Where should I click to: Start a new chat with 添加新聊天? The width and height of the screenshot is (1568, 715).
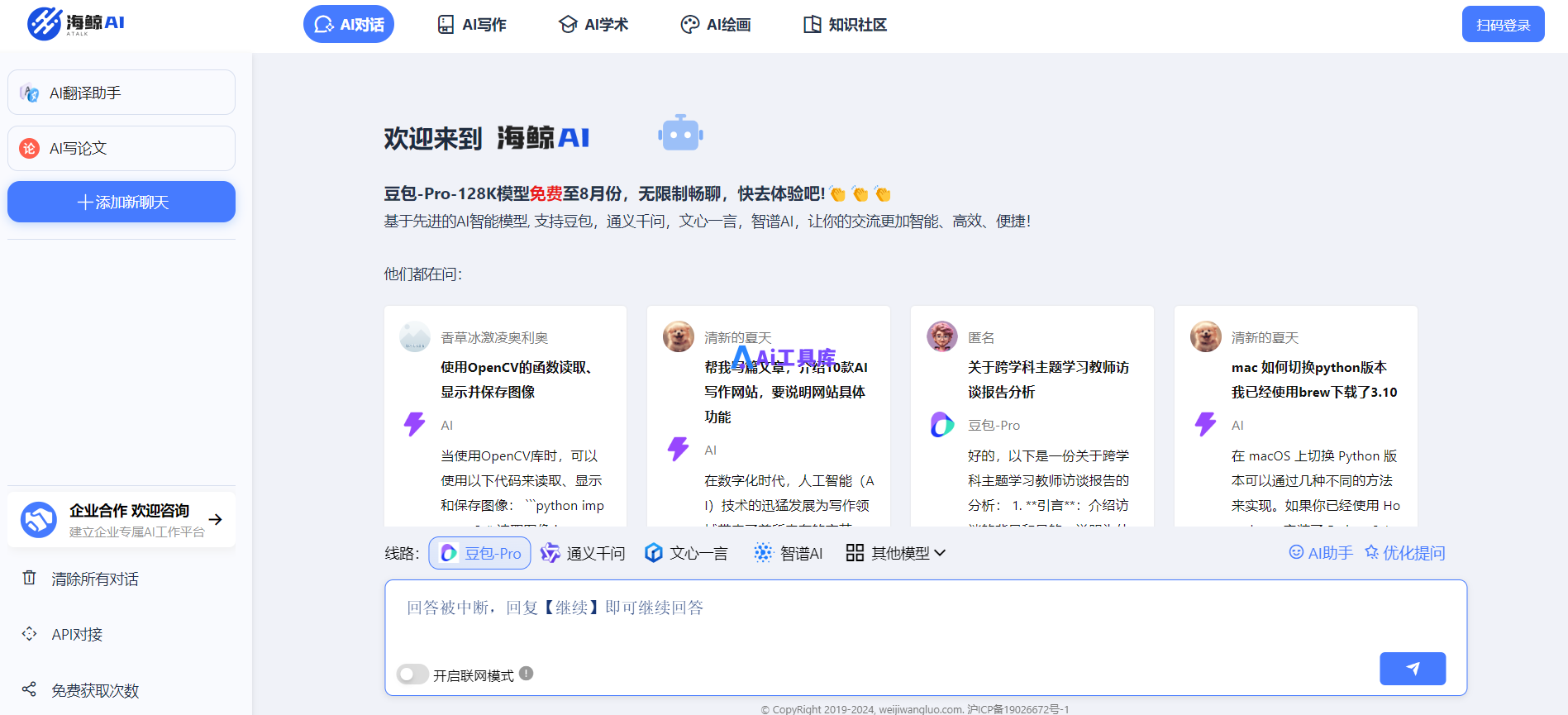(x=122, y=202)
